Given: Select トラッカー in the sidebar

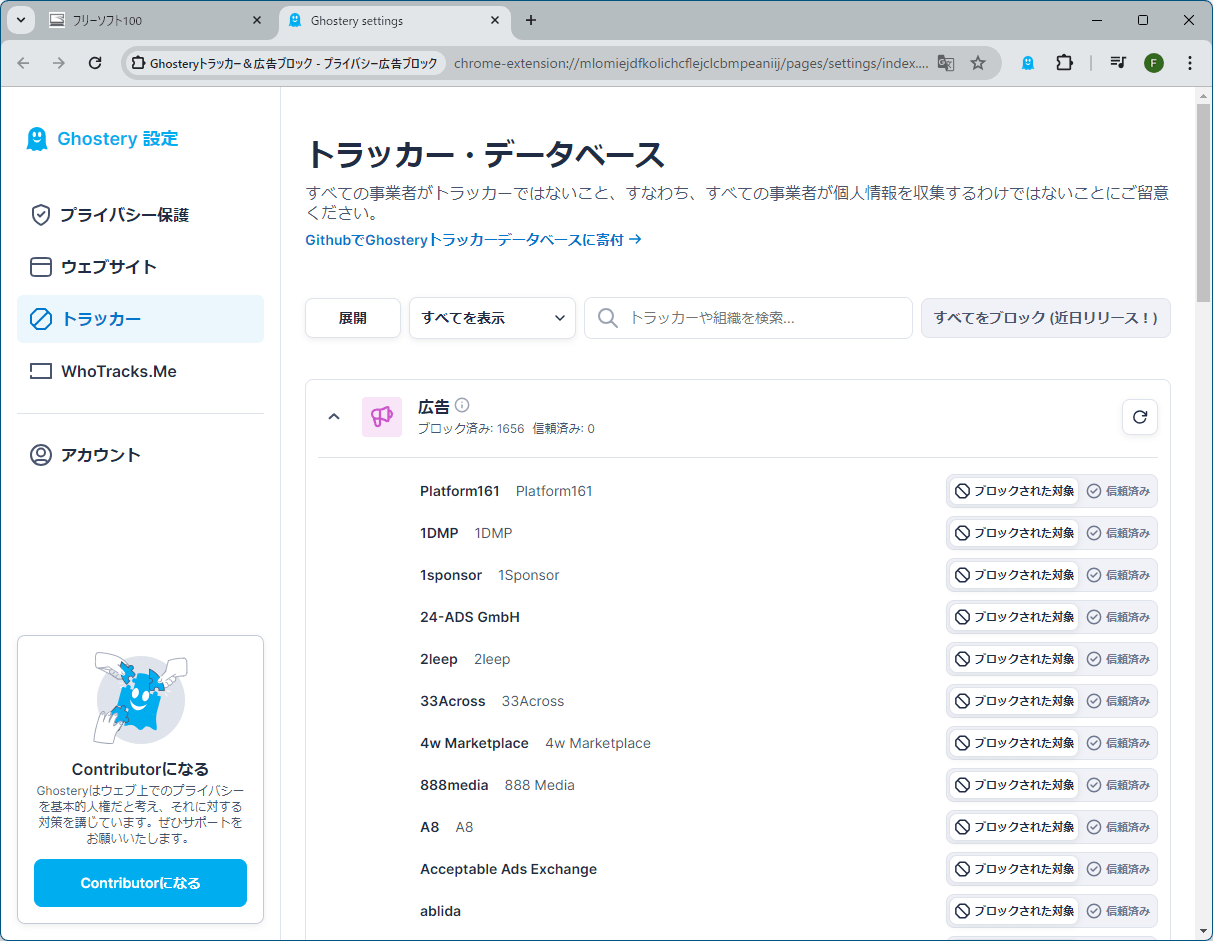Looking at the screenshot, I should tap(140, 319).
